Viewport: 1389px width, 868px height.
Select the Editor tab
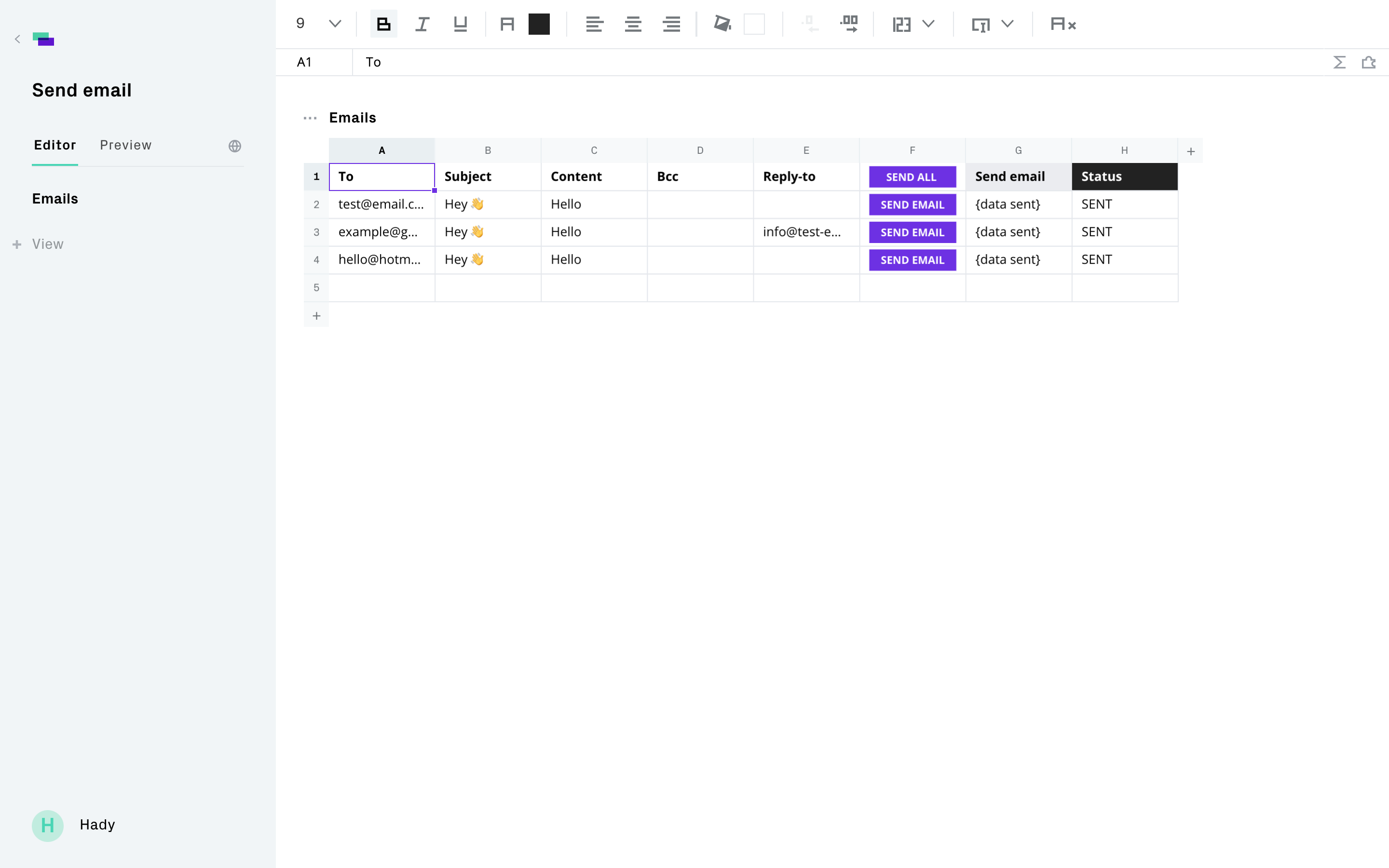click(x=55, y=145)
